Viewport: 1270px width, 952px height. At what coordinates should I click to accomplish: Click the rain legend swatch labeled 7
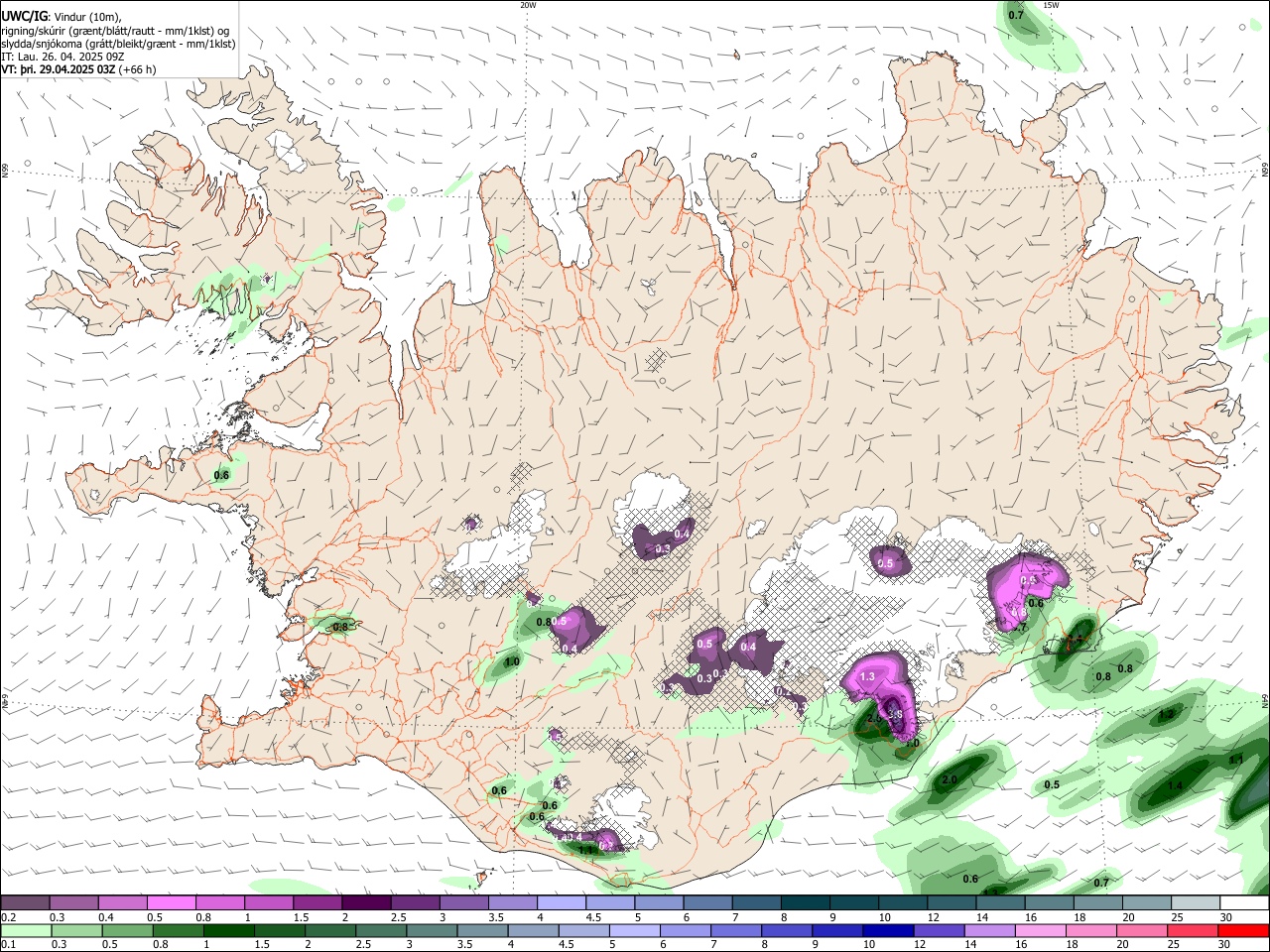pos(735,931)
